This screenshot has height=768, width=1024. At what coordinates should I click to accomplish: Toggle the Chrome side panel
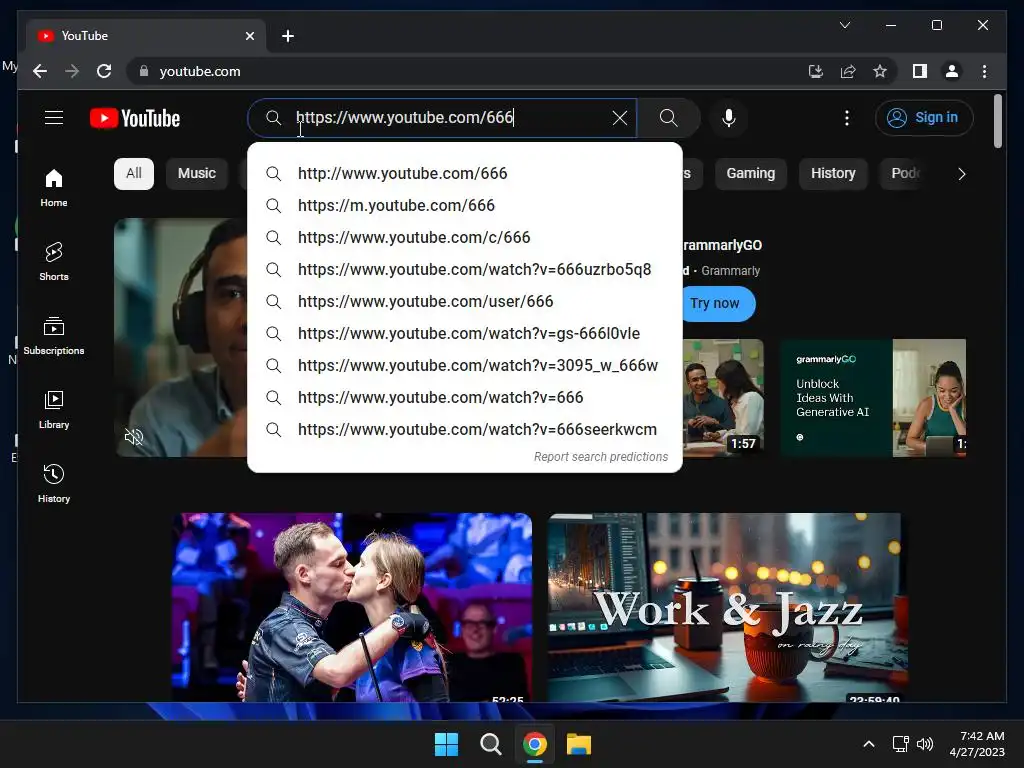click(920, 71)
